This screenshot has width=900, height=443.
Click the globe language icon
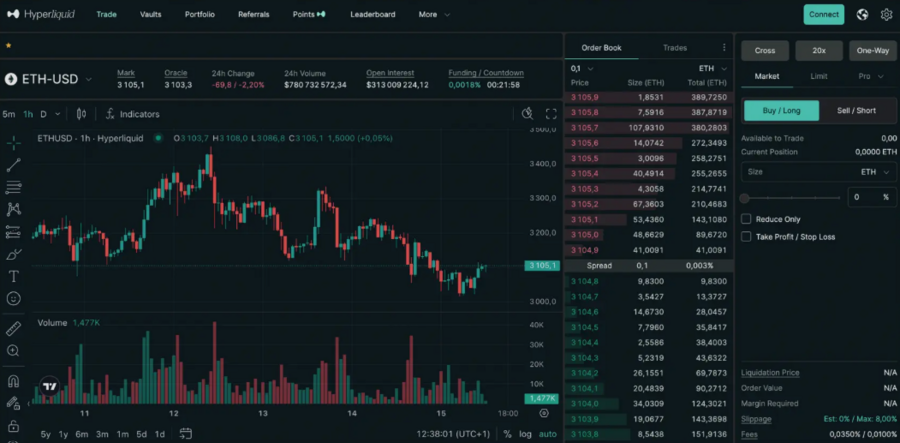pyautogui.click(x=862, y=15)
